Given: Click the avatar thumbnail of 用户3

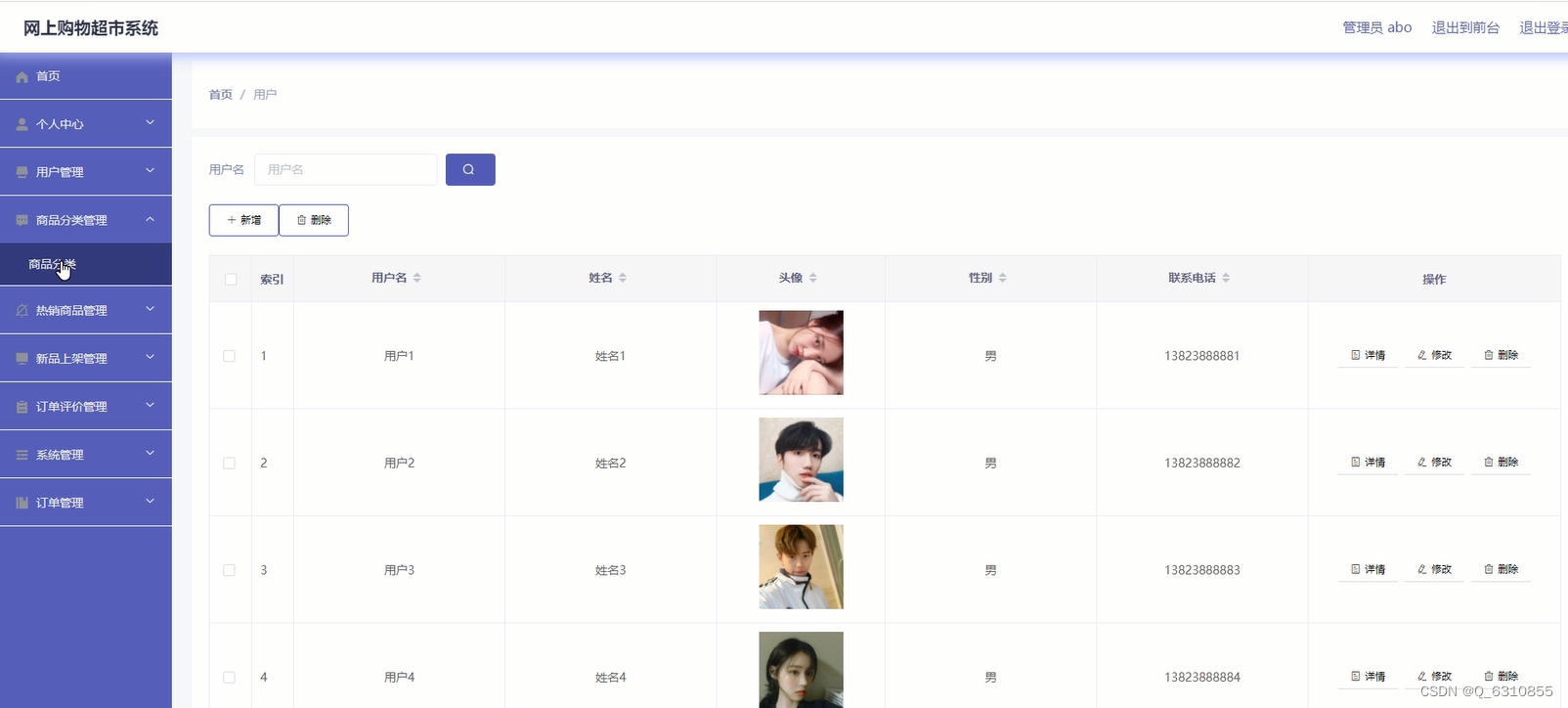Looking at the screenshot, I should click(x=801, y=567).
